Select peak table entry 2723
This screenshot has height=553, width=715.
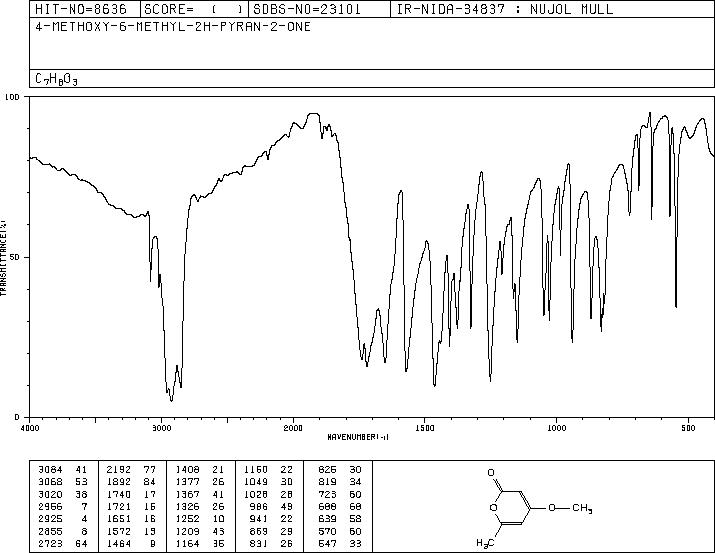50,543
